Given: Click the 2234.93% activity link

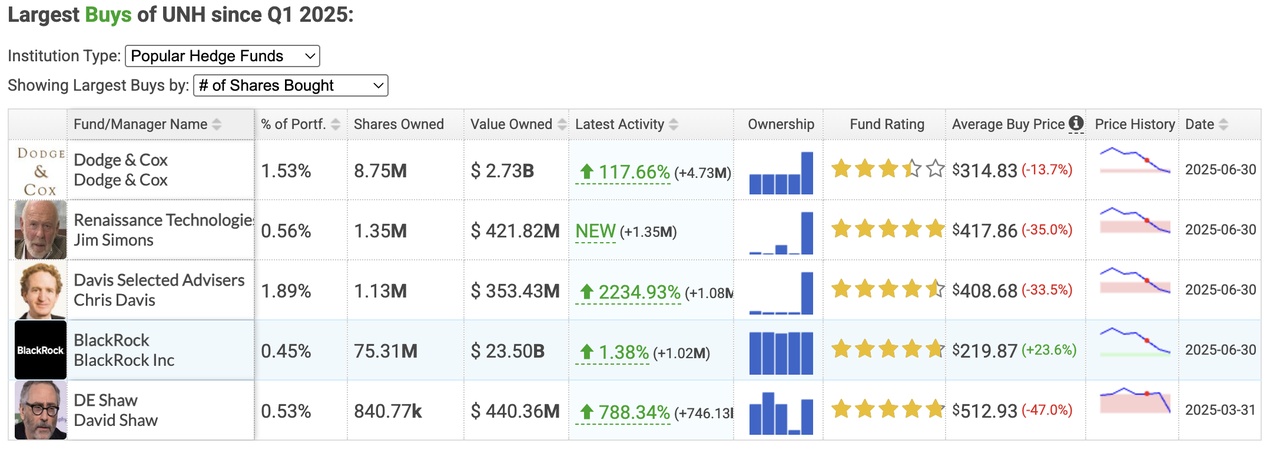Looking at the screenshot, I should coord(630,292).
